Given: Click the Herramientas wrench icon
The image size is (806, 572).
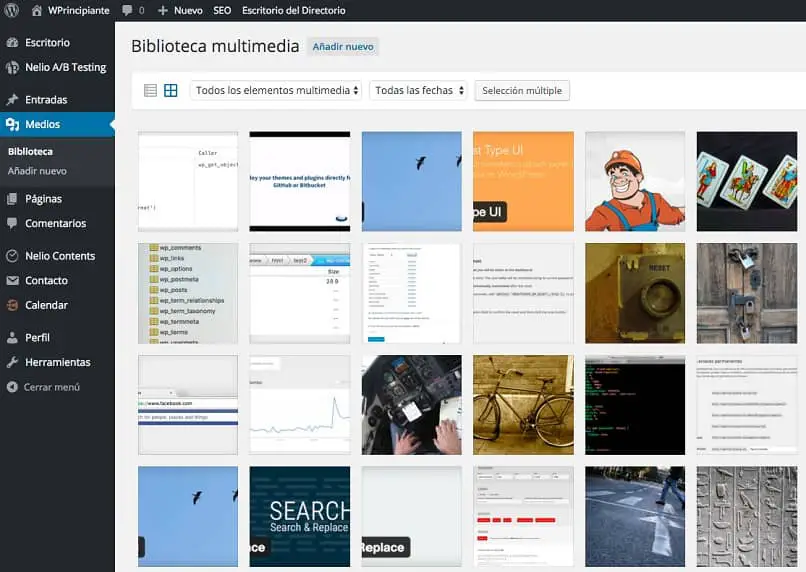Looking at the screenshot, I should pos(12,362).
